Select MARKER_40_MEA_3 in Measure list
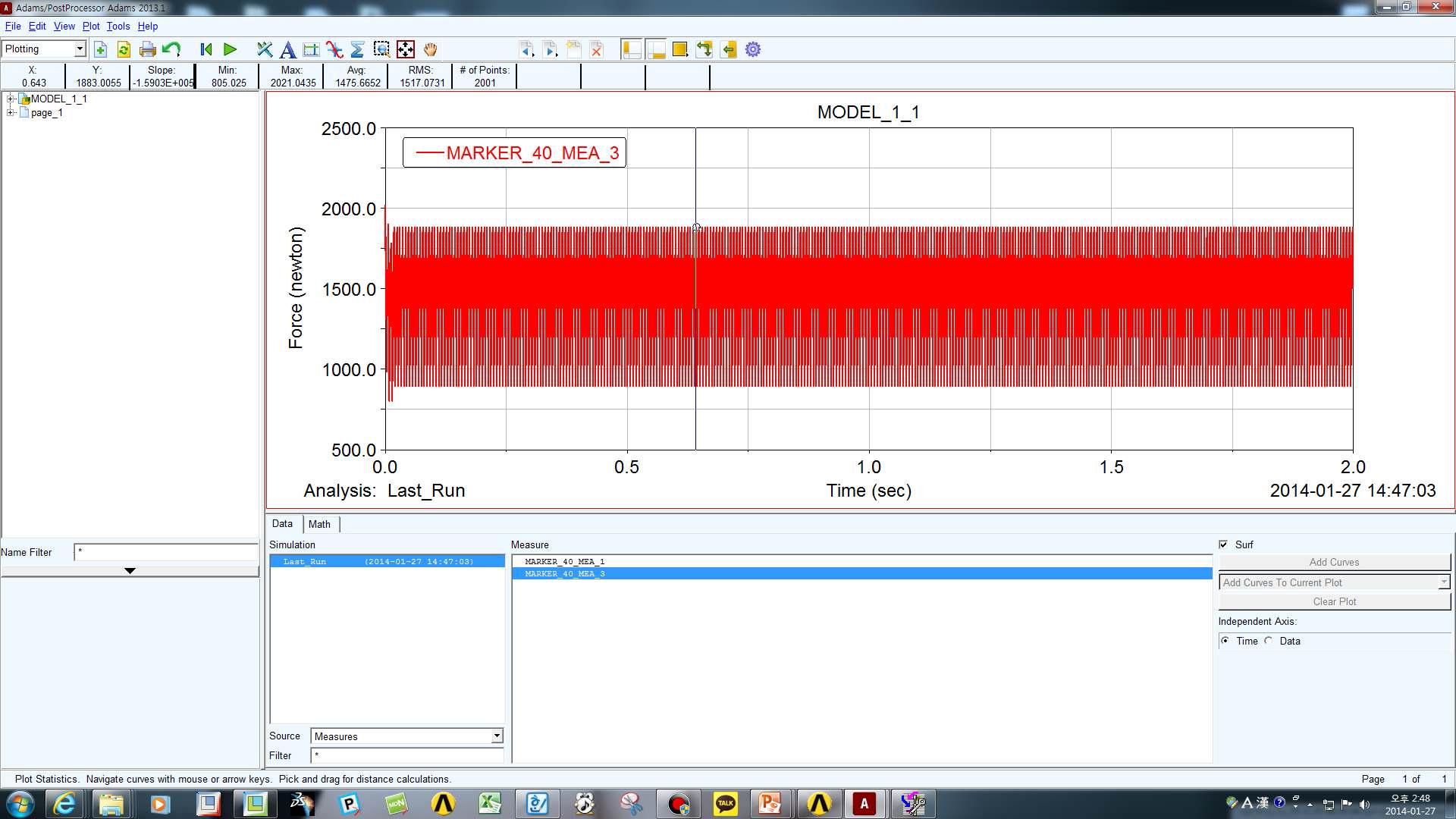 pyautogui.click(x=862, y=574)
